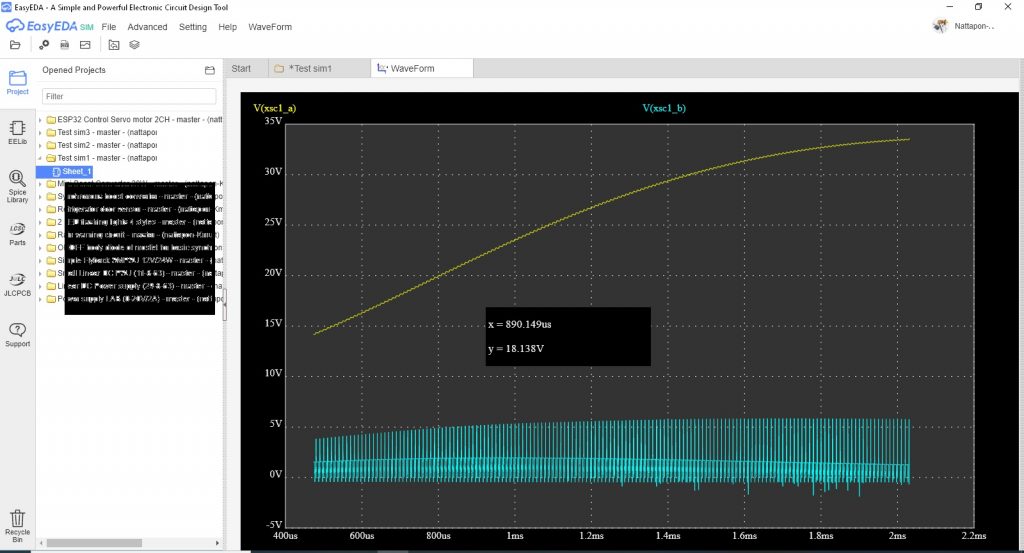Expand ESP32 Control Servo motor 2CH project
This screenshot has height=553, width=1024.
tap(40, 120)
